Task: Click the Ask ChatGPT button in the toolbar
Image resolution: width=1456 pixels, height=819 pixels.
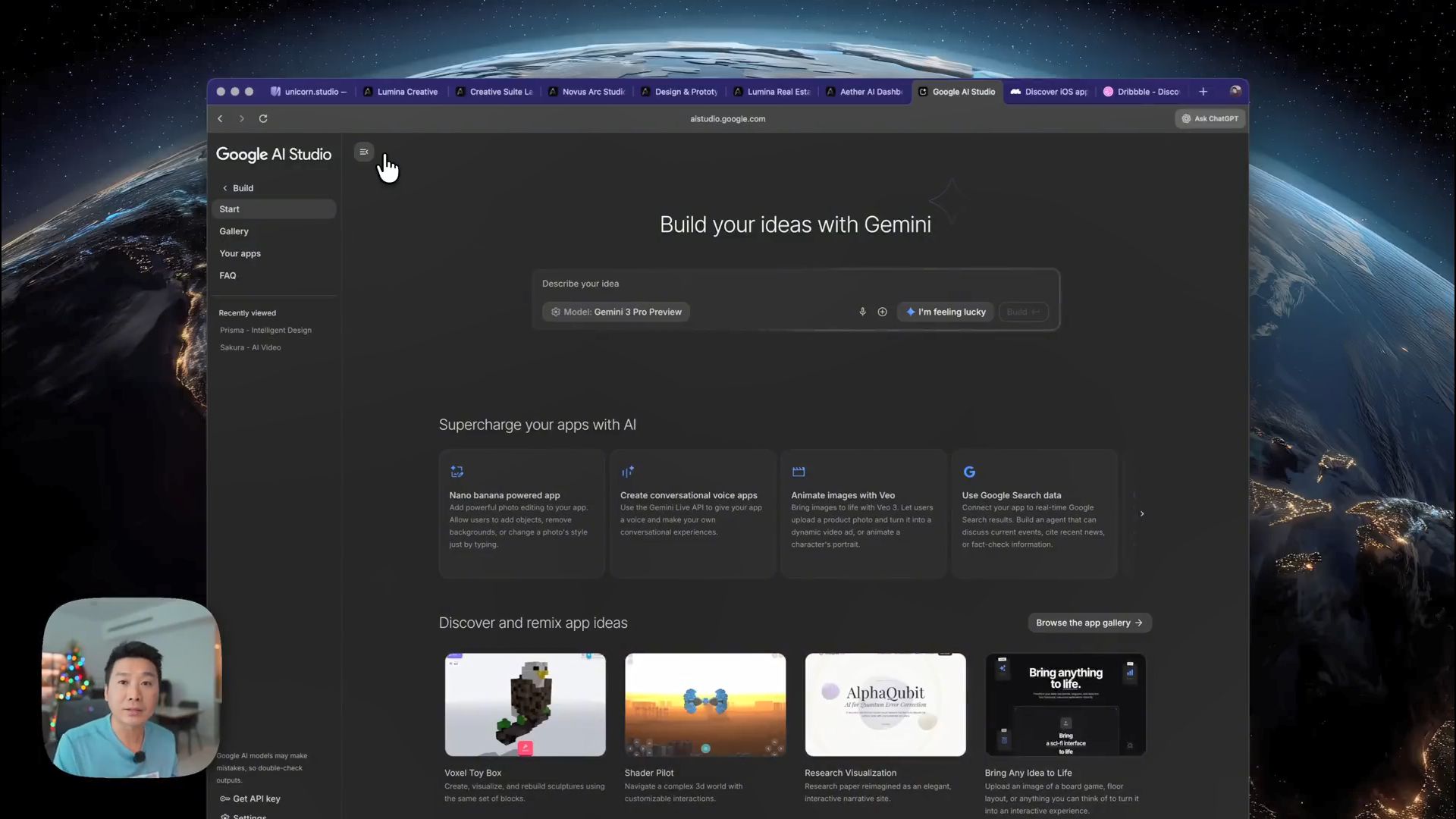Action: click(1210, 119)
